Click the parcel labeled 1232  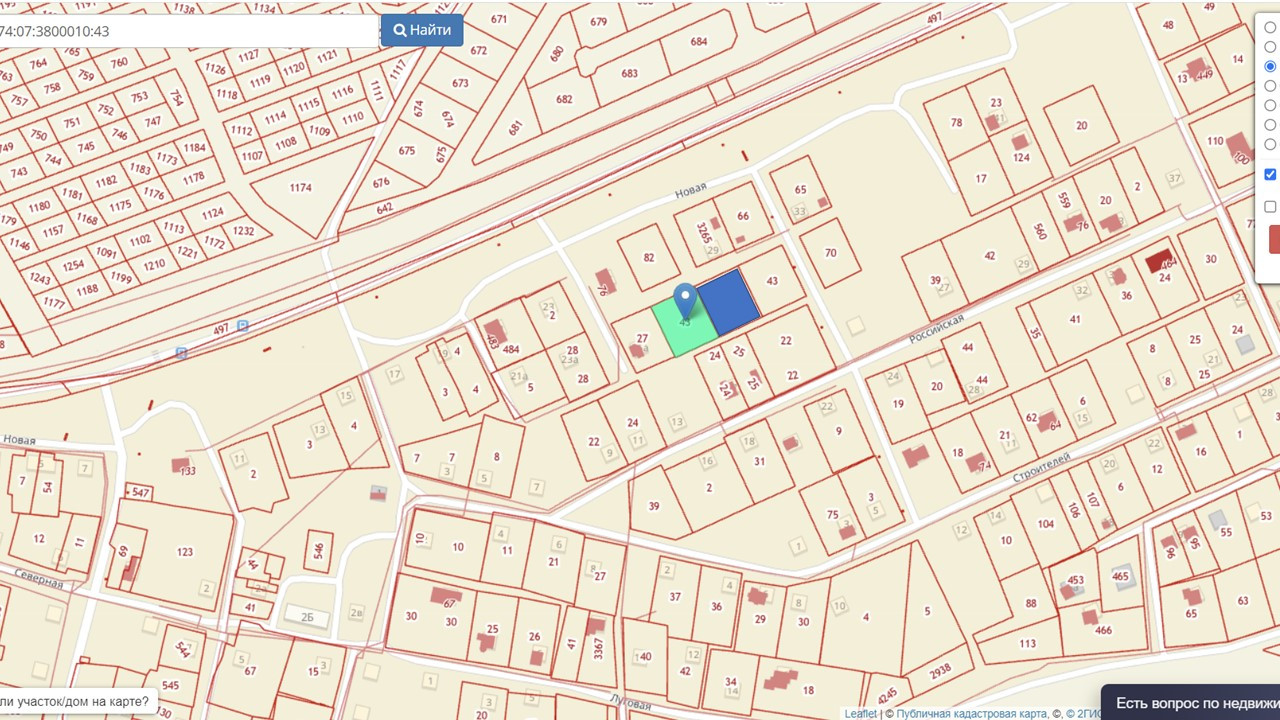click(x=244, y=230)
